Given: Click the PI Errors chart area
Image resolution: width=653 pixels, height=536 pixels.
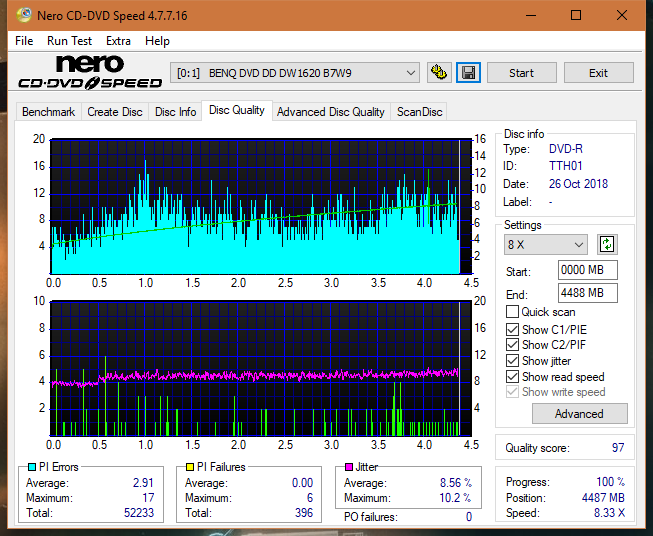Looking at the screenshot, I should pos(261,207).
